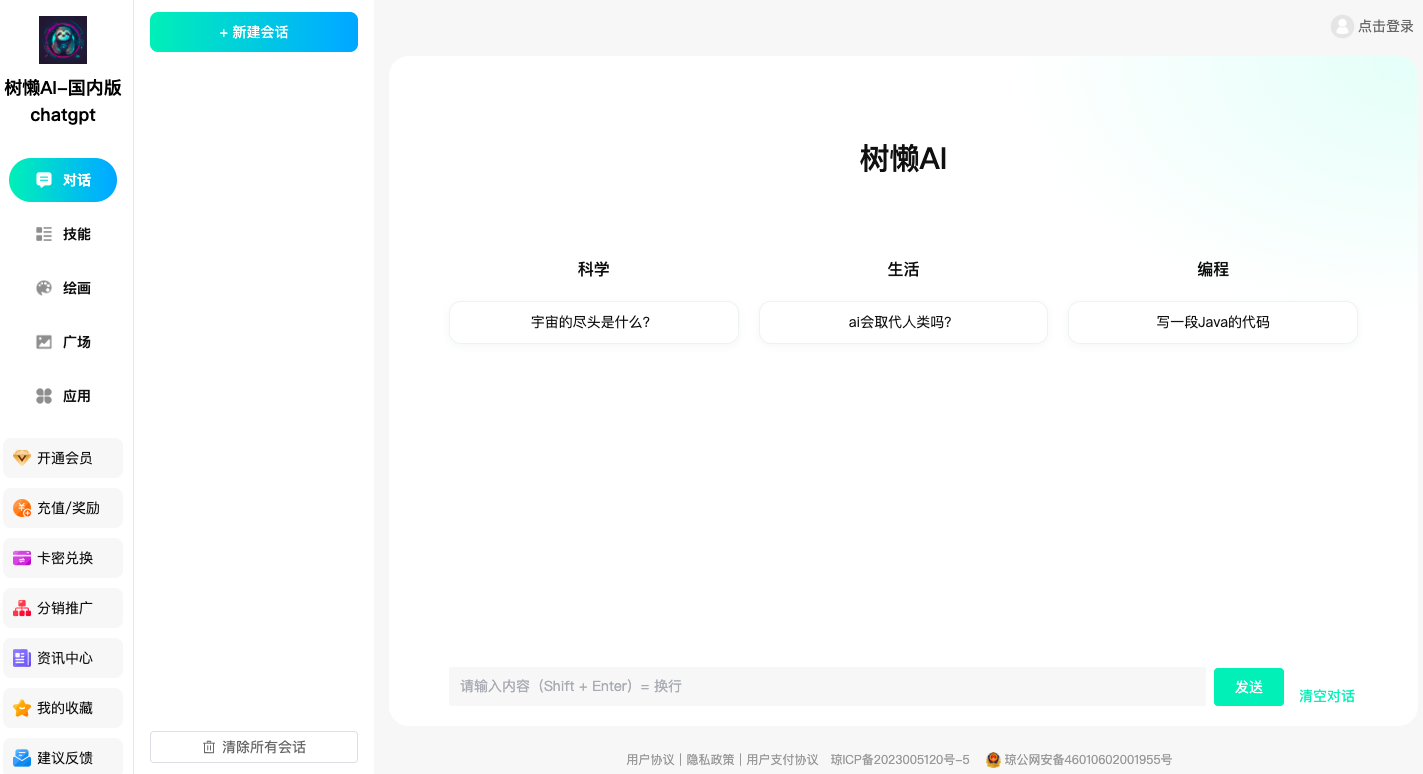
Task: Click the 树懒AI main title
Action: click(x=903, y=158)
